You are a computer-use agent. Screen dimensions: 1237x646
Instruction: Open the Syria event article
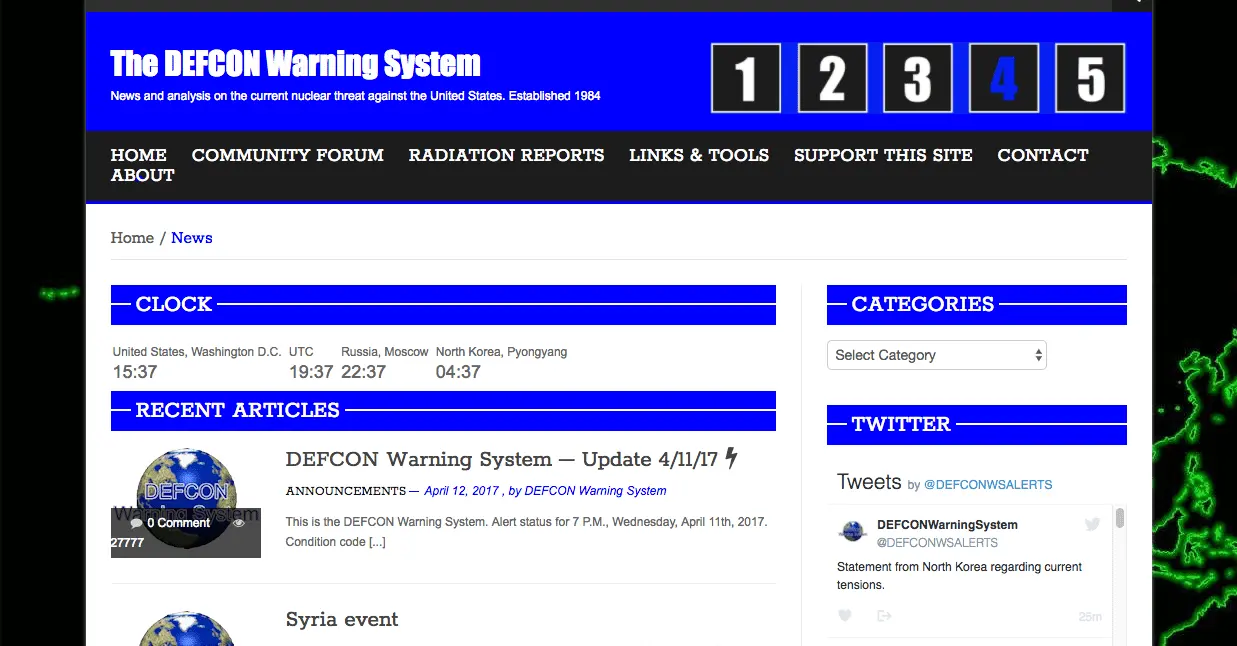point(342,619)
